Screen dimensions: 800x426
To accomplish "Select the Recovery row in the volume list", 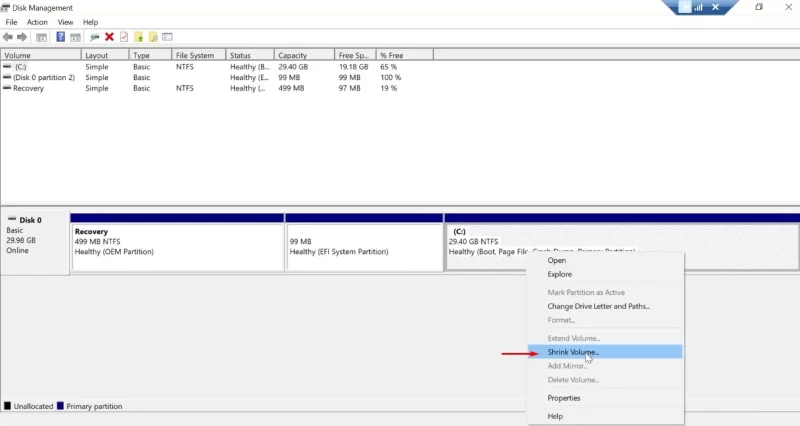I will pyautogui.click(x=217, y=88).
